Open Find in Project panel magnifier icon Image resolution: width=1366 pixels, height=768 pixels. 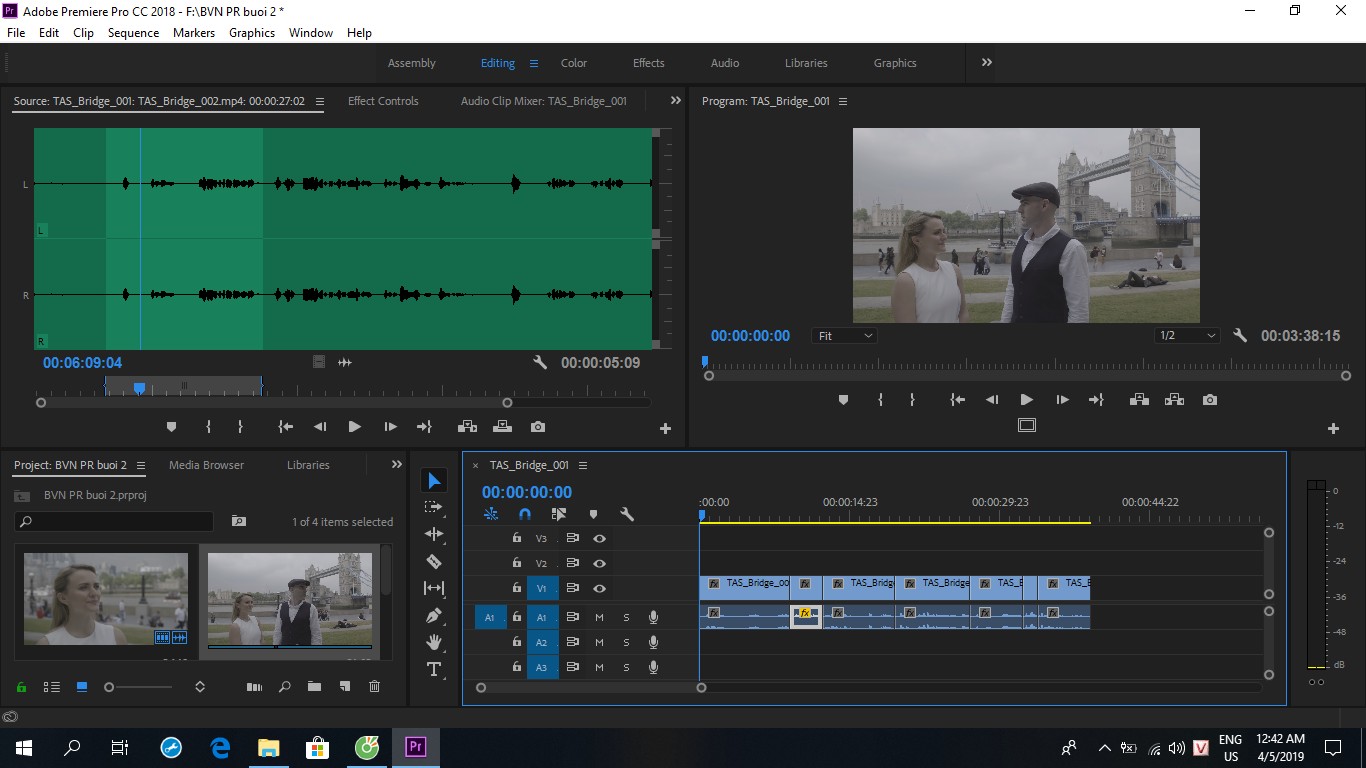point(285,687)
